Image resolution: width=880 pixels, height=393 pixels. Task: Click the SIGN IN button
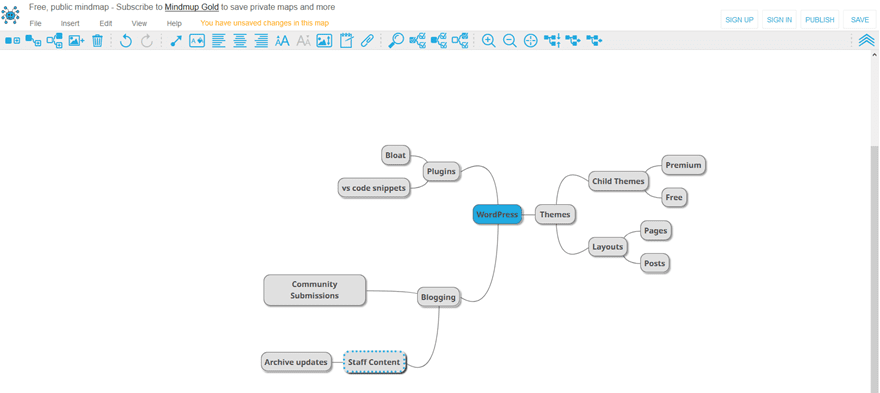click(x=780, y=20)
